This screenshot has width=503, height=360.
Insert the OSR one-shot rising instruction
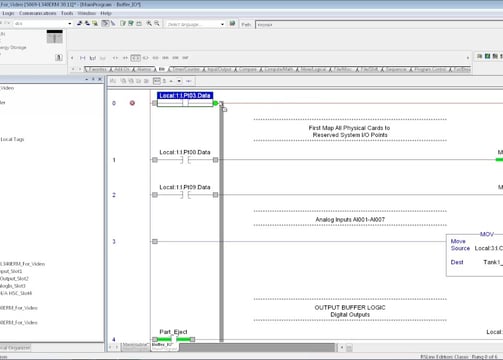tap(175, 58)
